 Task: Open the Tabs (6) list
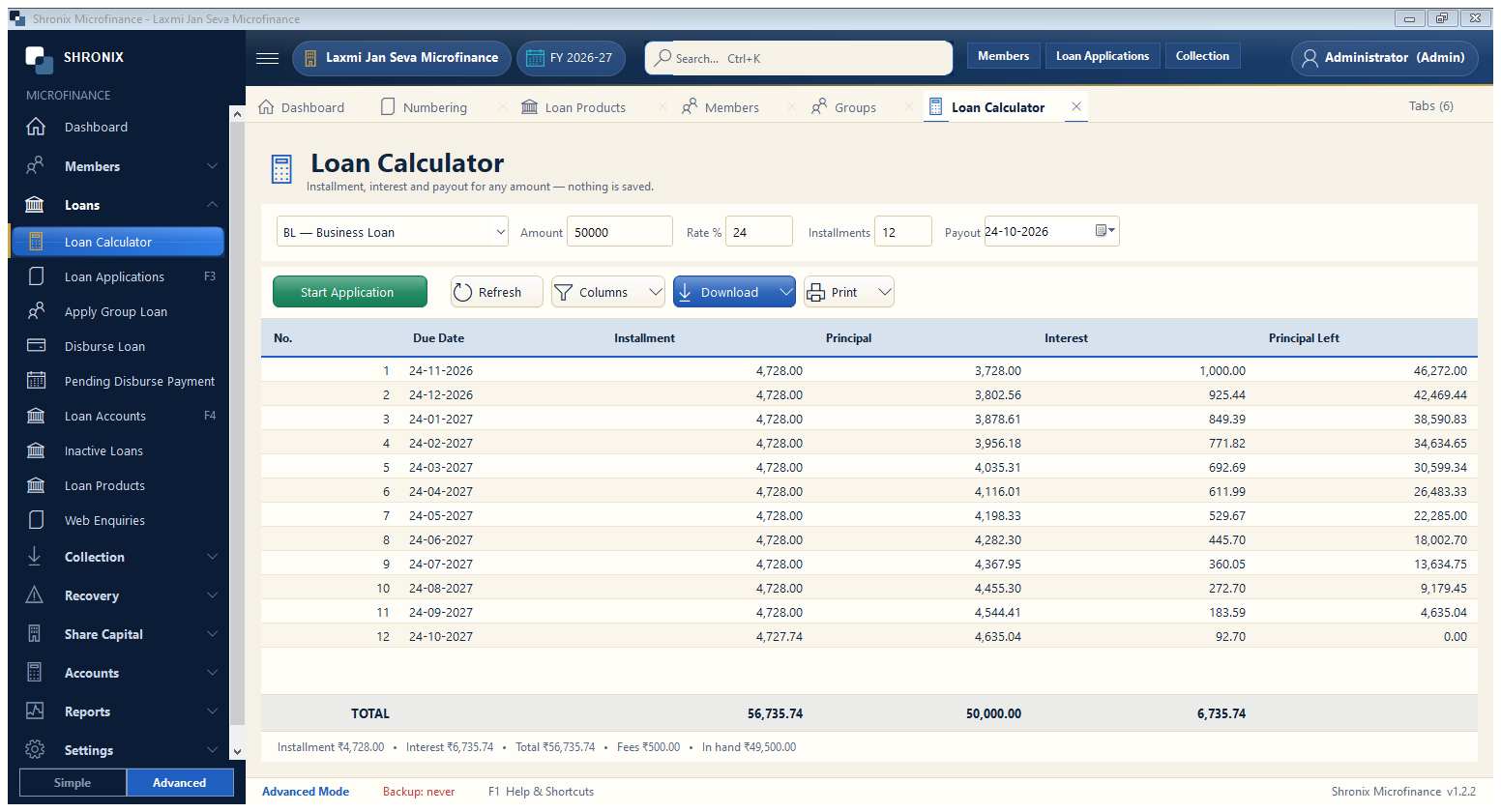point(1430,106)
